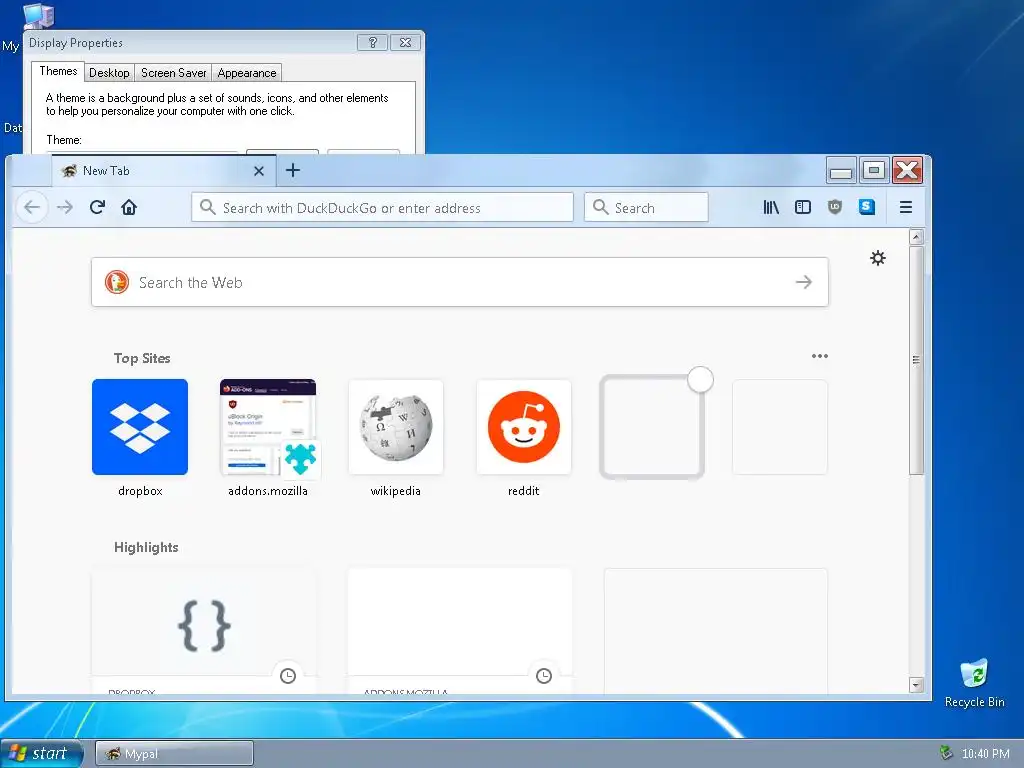Image resolution: width=1024 pixels, height=768 pixels.
Task: Open the dropbox top site tile
Action: [140, 427]
